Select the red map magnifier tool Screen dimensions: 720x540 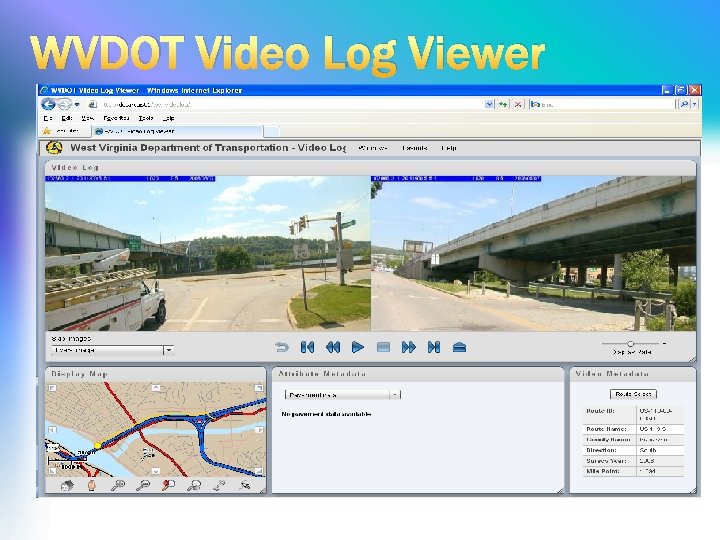[x=169, y=485]
